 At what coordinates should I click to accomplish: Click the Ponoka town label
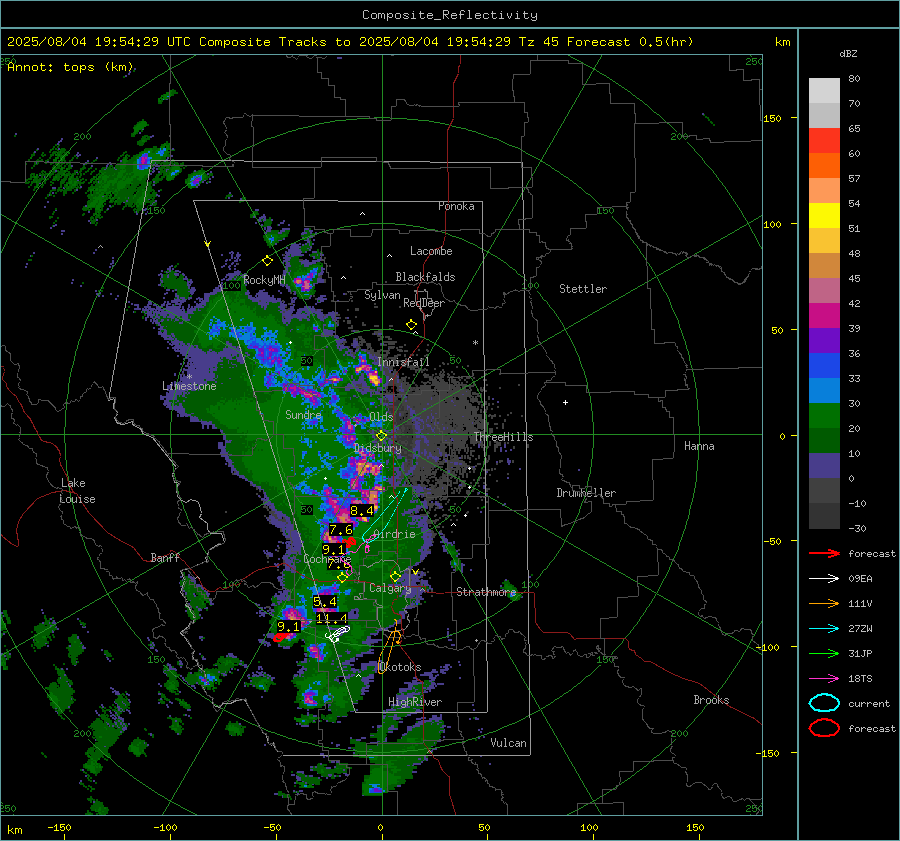[x=456, y=206]
